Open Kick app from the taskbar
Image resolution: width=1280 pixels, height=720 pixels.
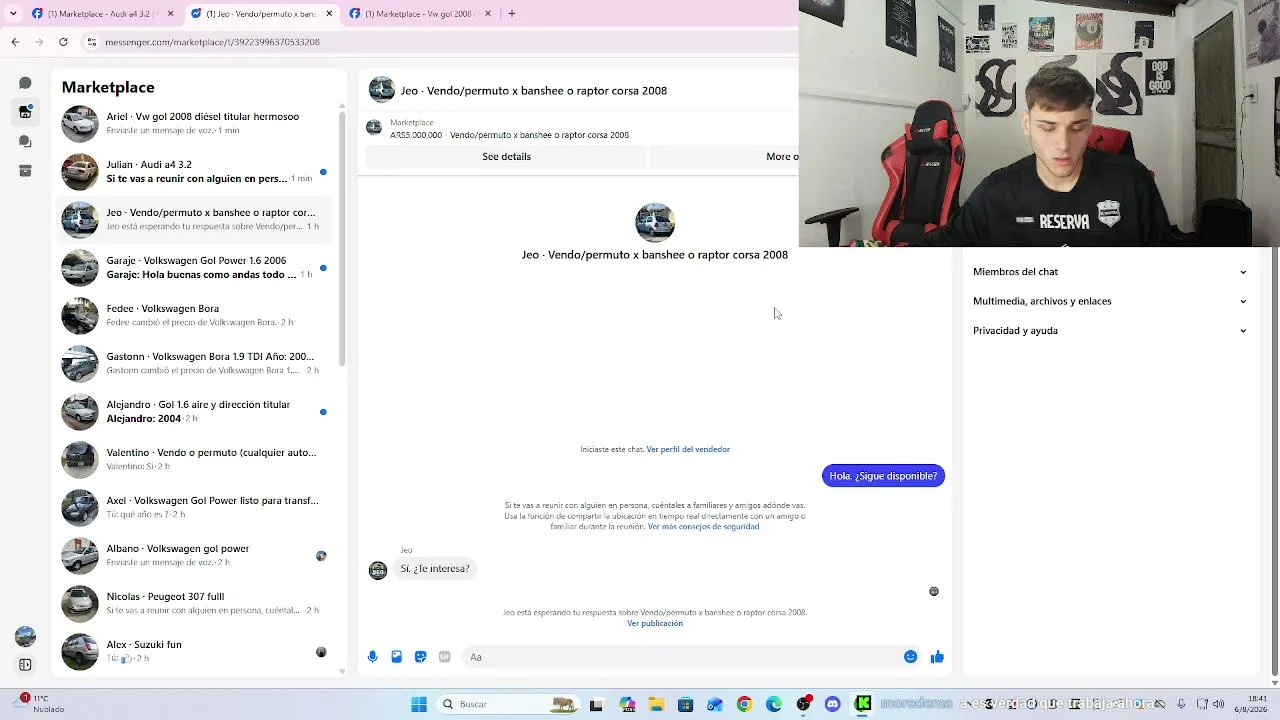(863, 704)
